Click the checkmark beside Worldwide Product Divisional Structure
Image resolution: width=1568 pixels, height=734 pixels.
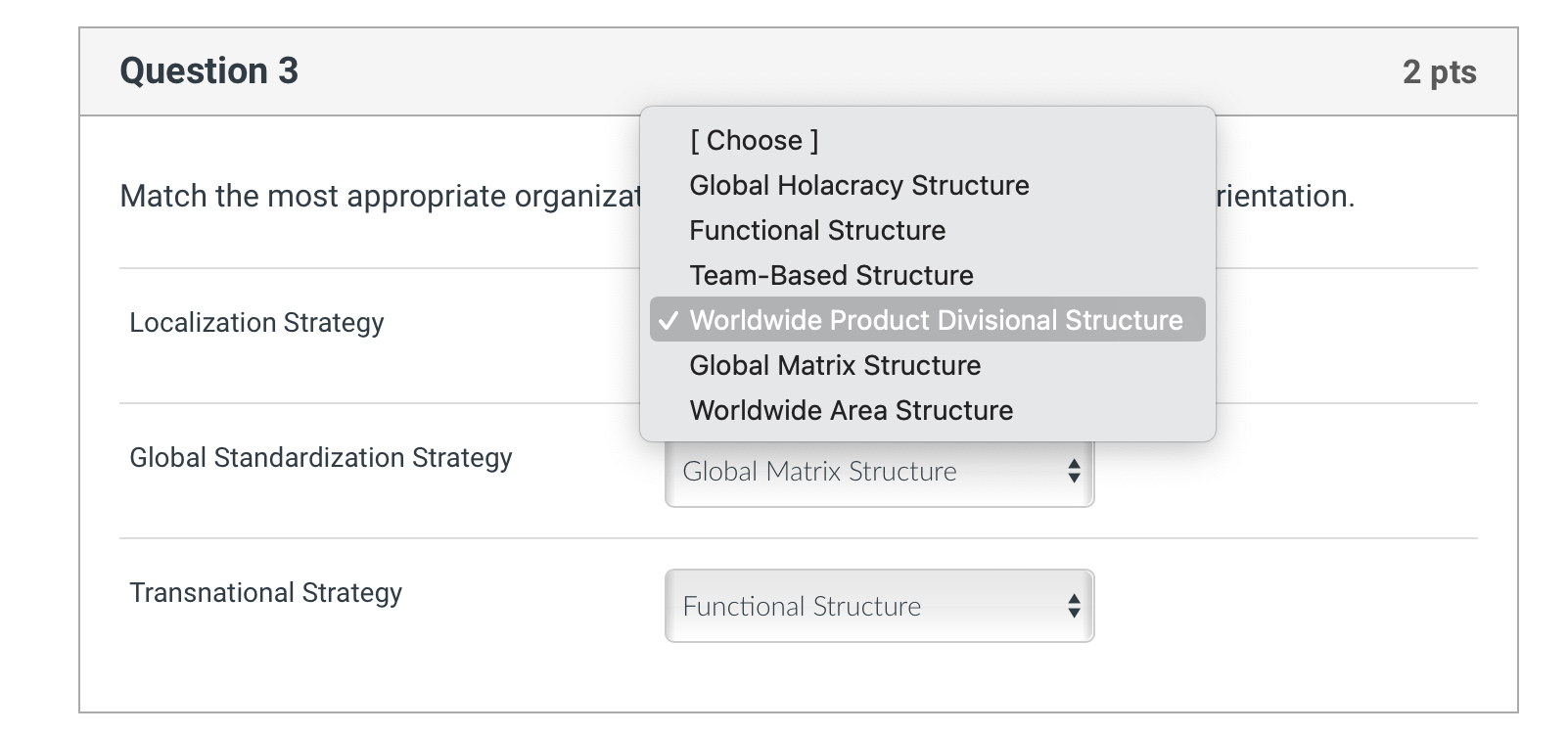[x=669, y=320]
